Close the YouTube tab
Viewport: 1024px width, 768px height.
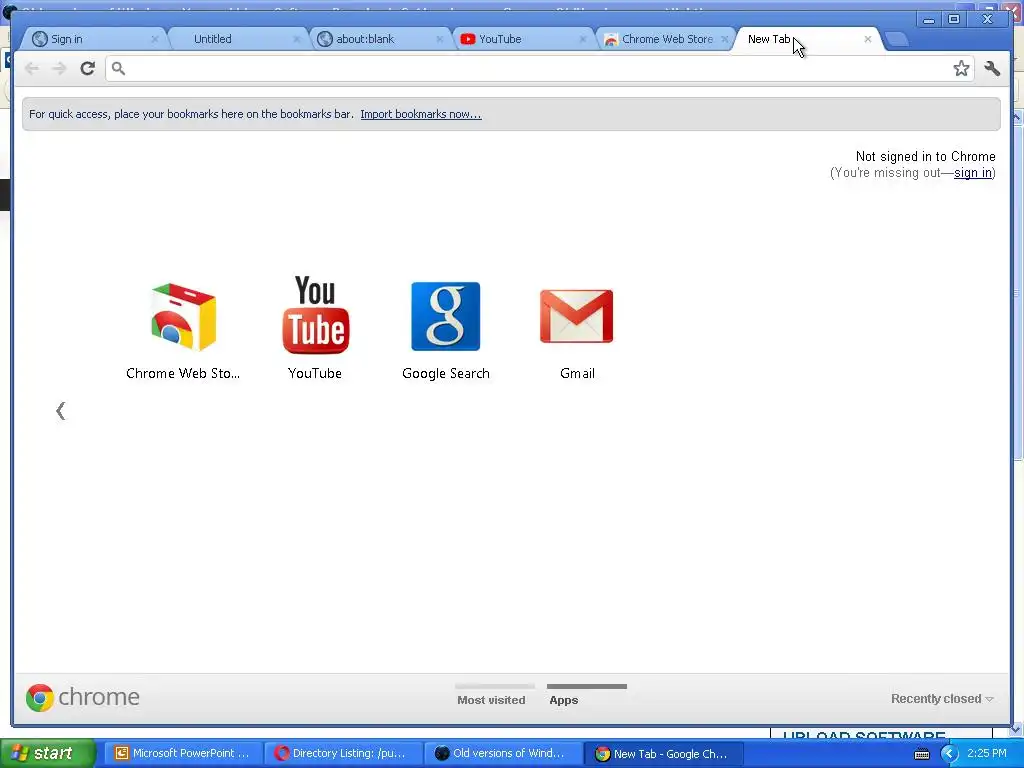click(583, 39)
